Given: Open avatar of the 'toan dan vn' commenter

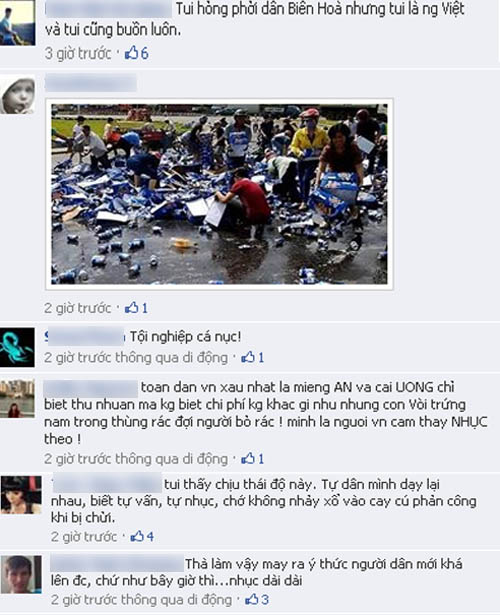Looking at the screenshot, I should click(x=17, y=398).
